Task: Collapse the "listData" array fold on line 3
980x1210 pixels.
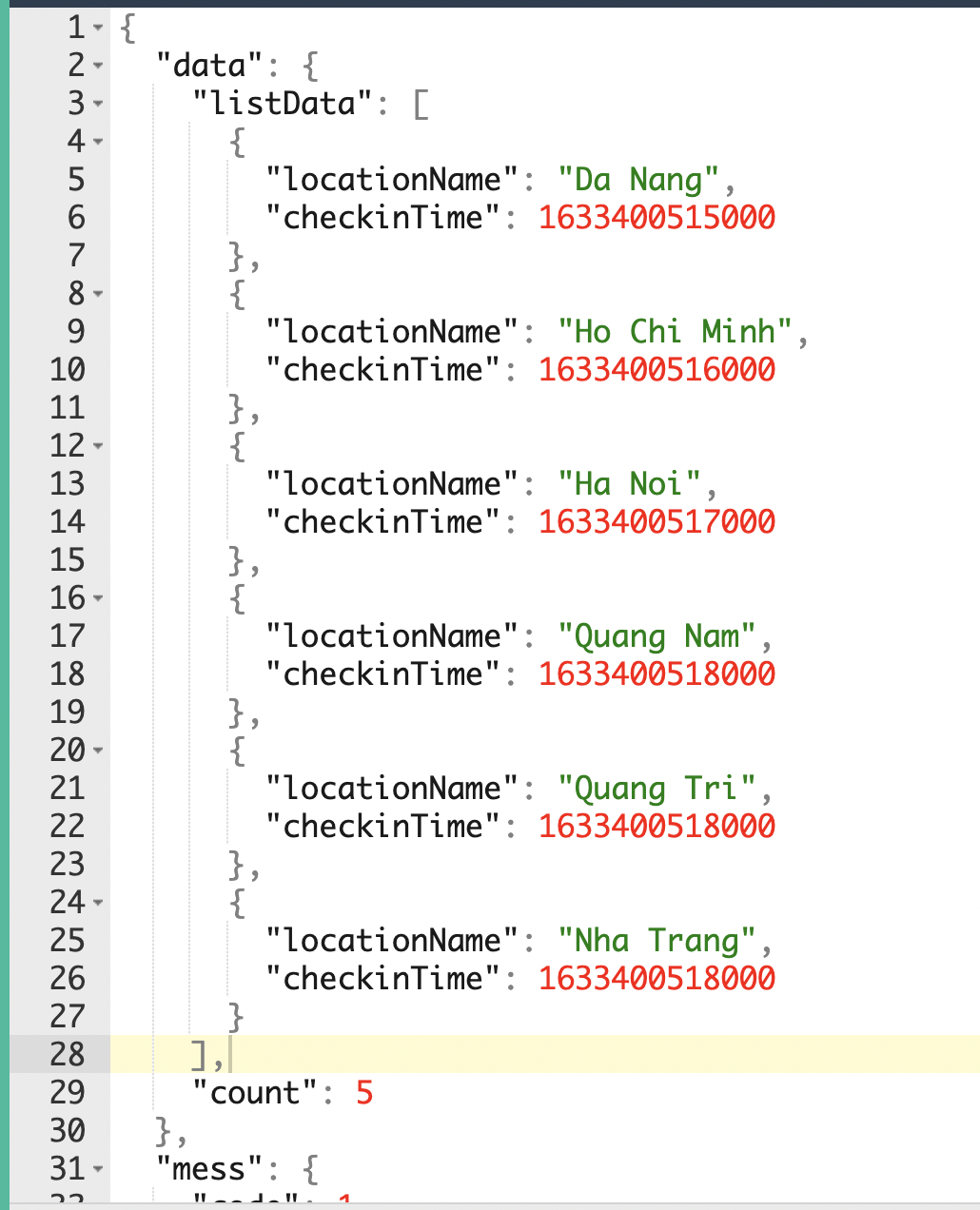Action: tap(98, 104)
